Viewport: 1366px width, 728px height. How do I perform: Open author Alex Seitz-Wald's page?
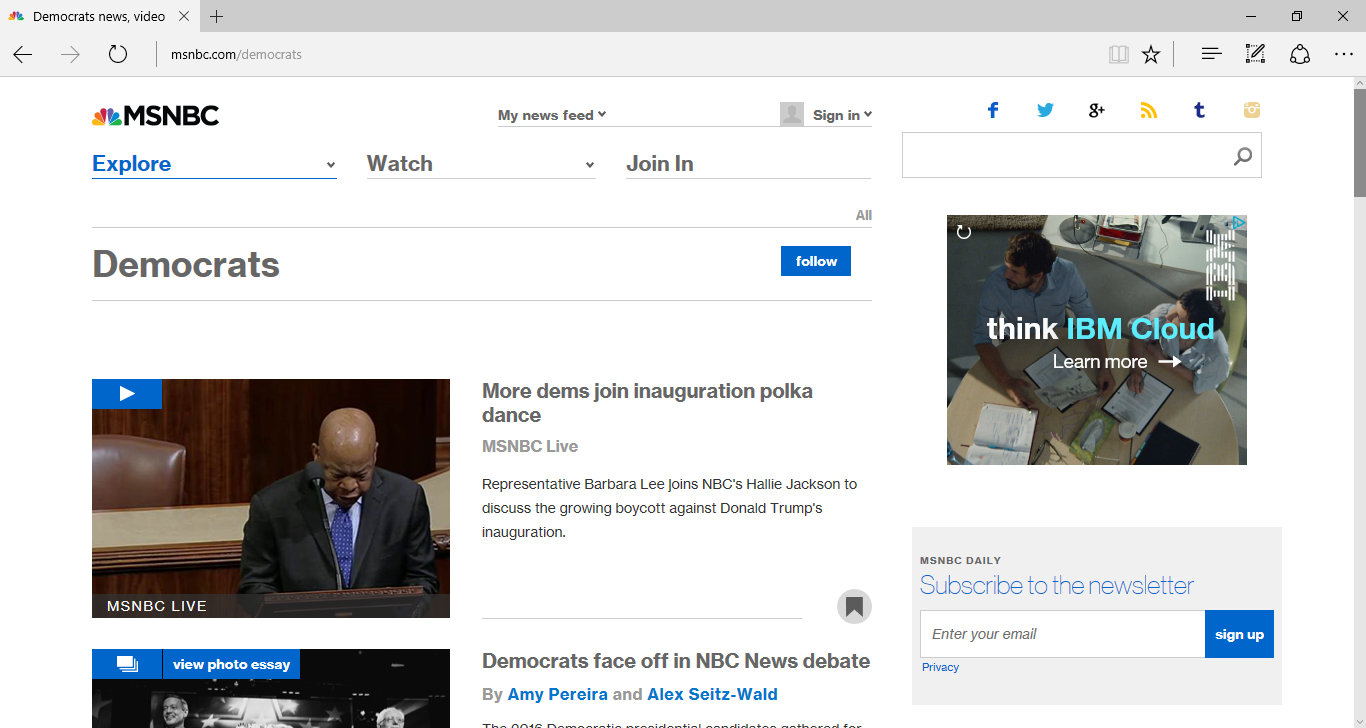click(x=712, y=694)
